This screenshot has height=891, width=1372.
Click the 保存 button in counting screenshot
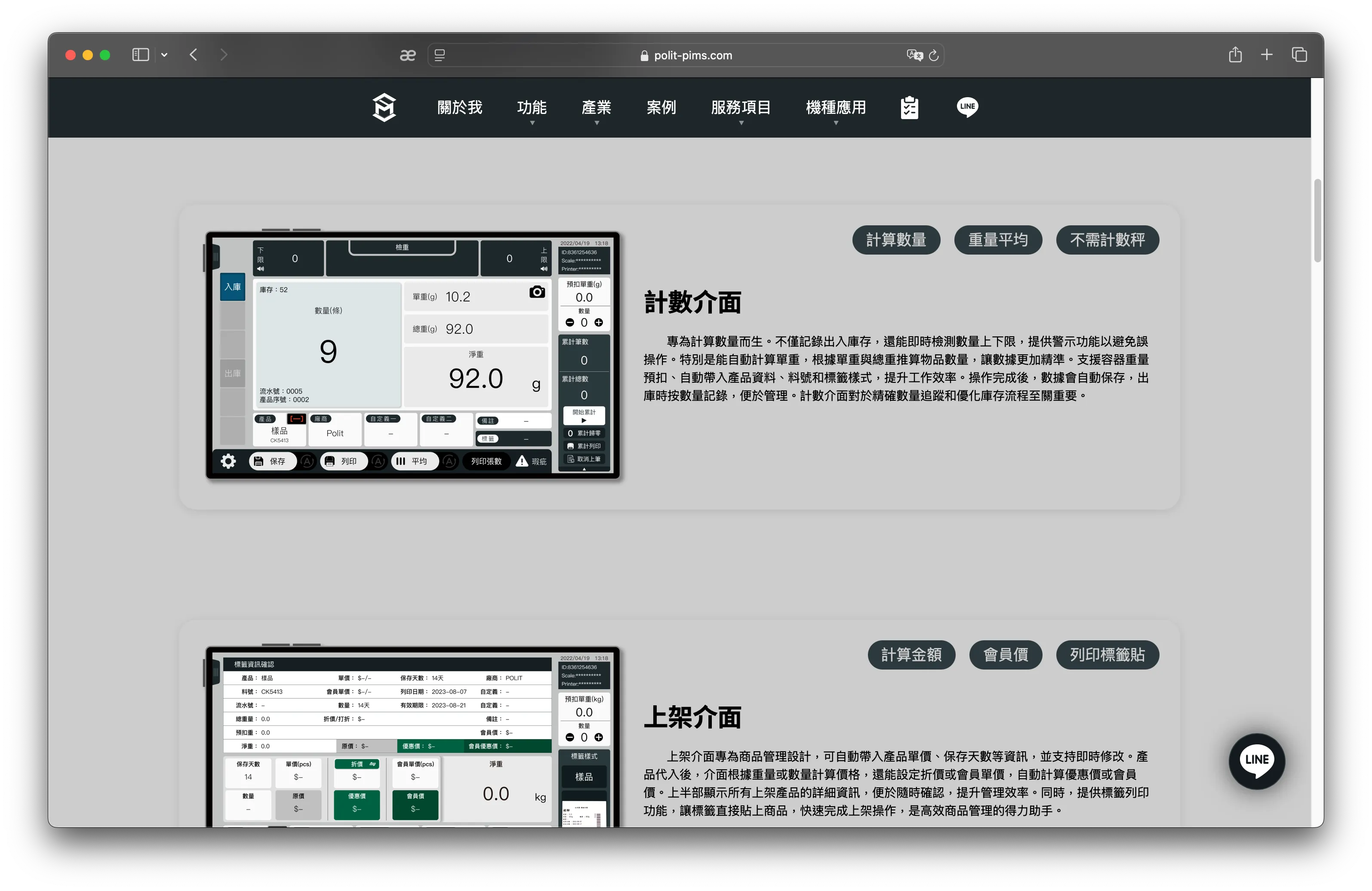pos(273,461)
